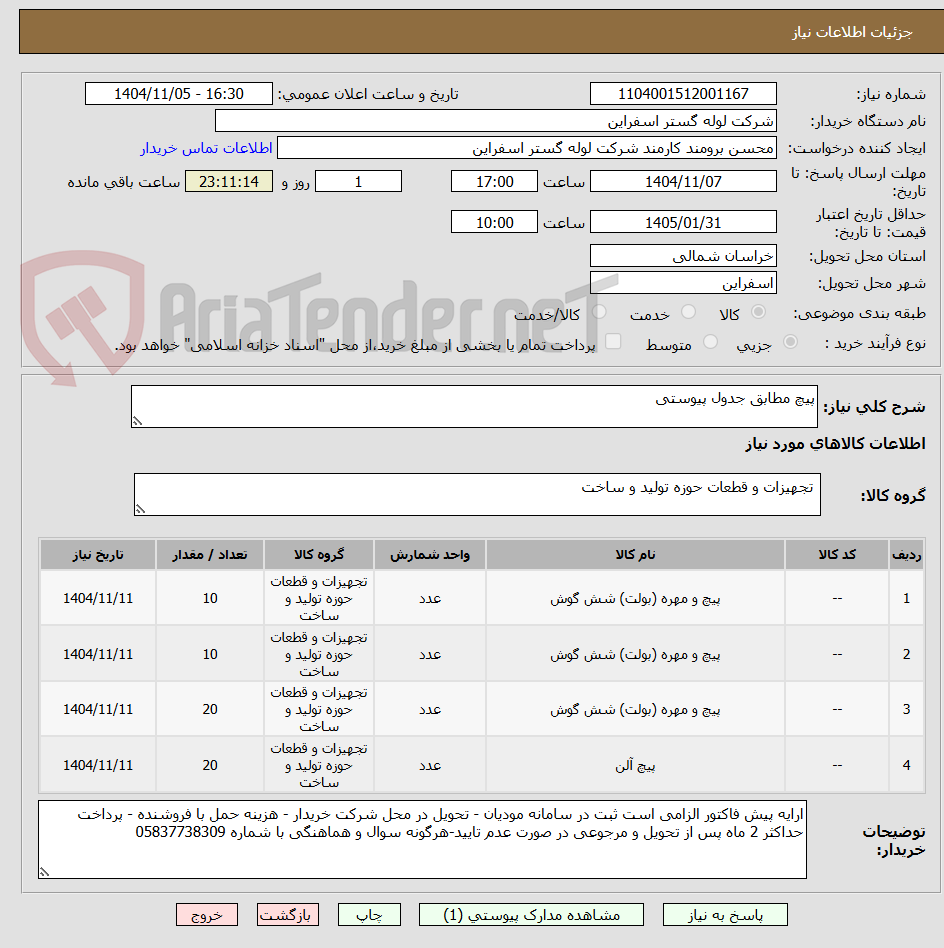The height and width of the screenshot is (948, 944).
Task: Click row number 4 cell
Action: pyautogui.click(x=907, y=765)
